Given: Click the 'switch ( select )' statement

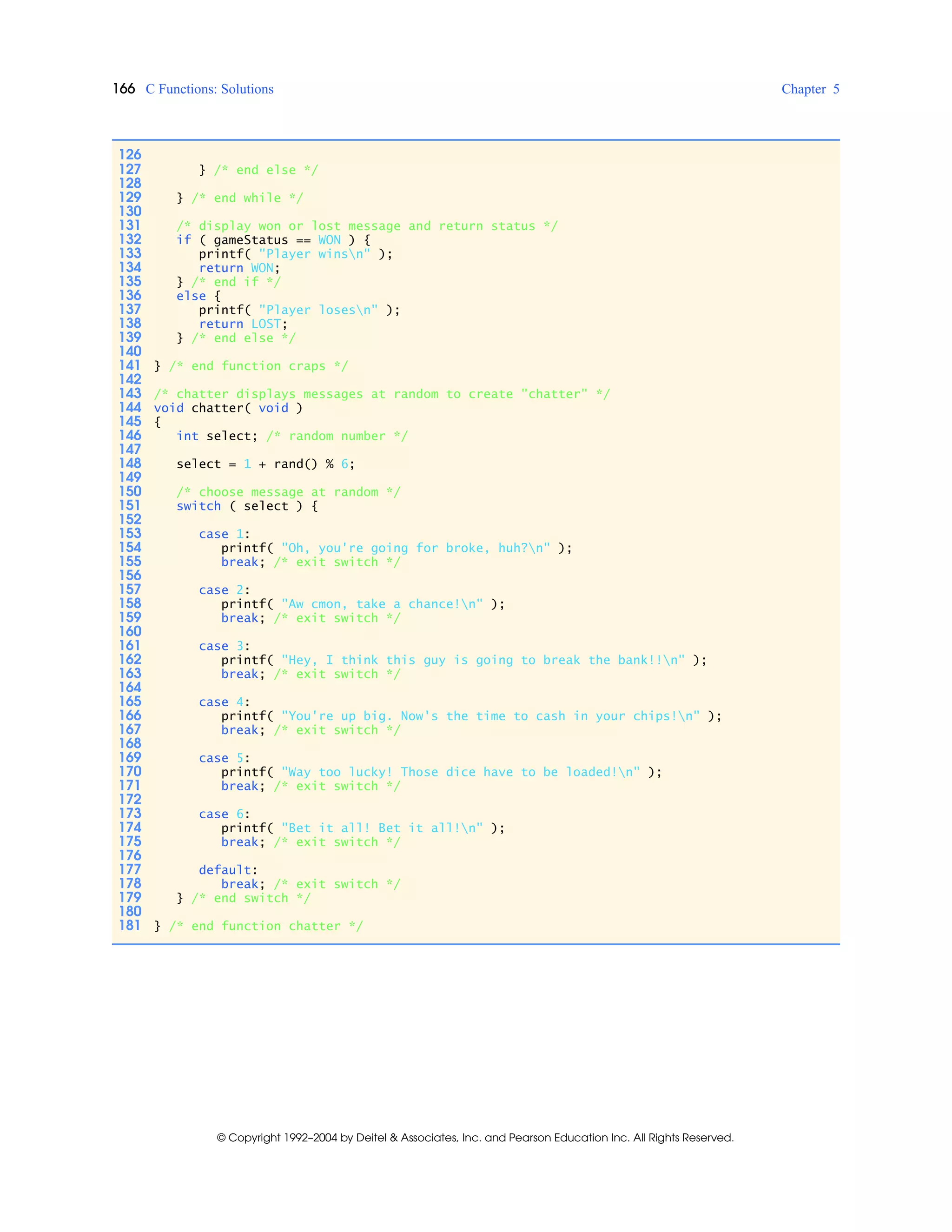Looking at the screenshot, I should click(x=247, y=506).
